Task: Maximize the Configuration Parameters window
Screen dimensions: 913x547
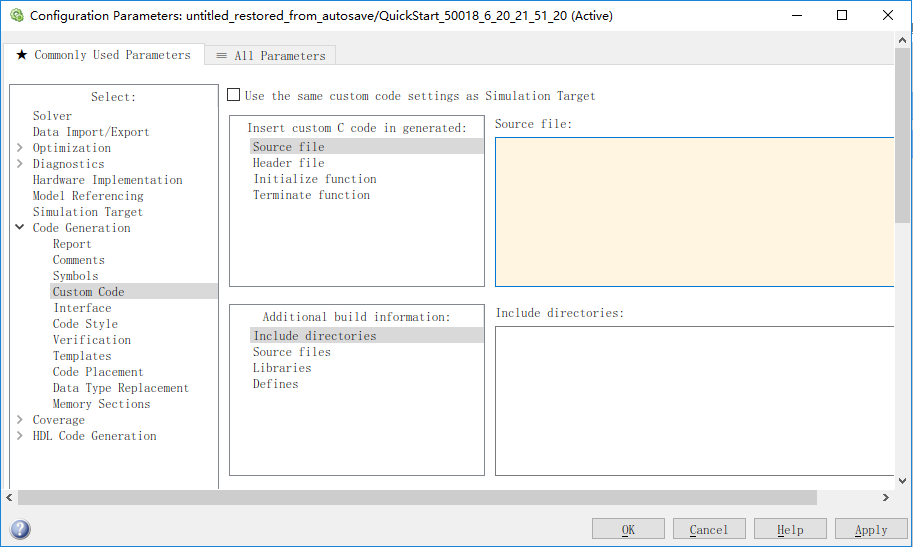Action: [x=842, y=15]
